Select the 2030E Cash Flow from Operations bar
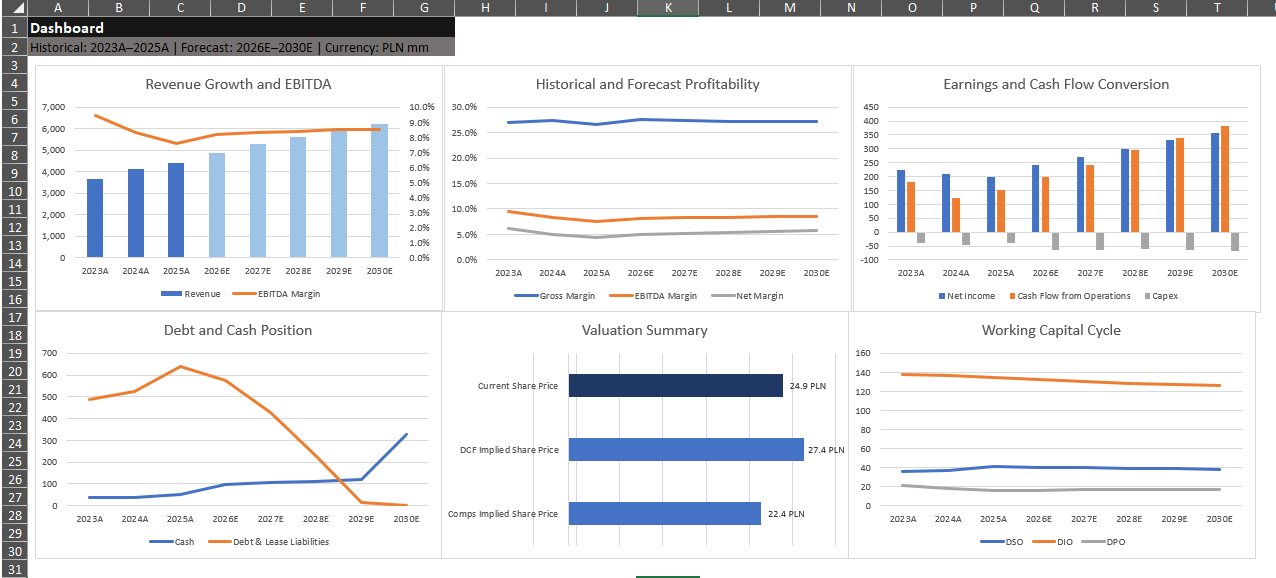This screenshot has height=578, width=1276. click(x=1225, y=179)
